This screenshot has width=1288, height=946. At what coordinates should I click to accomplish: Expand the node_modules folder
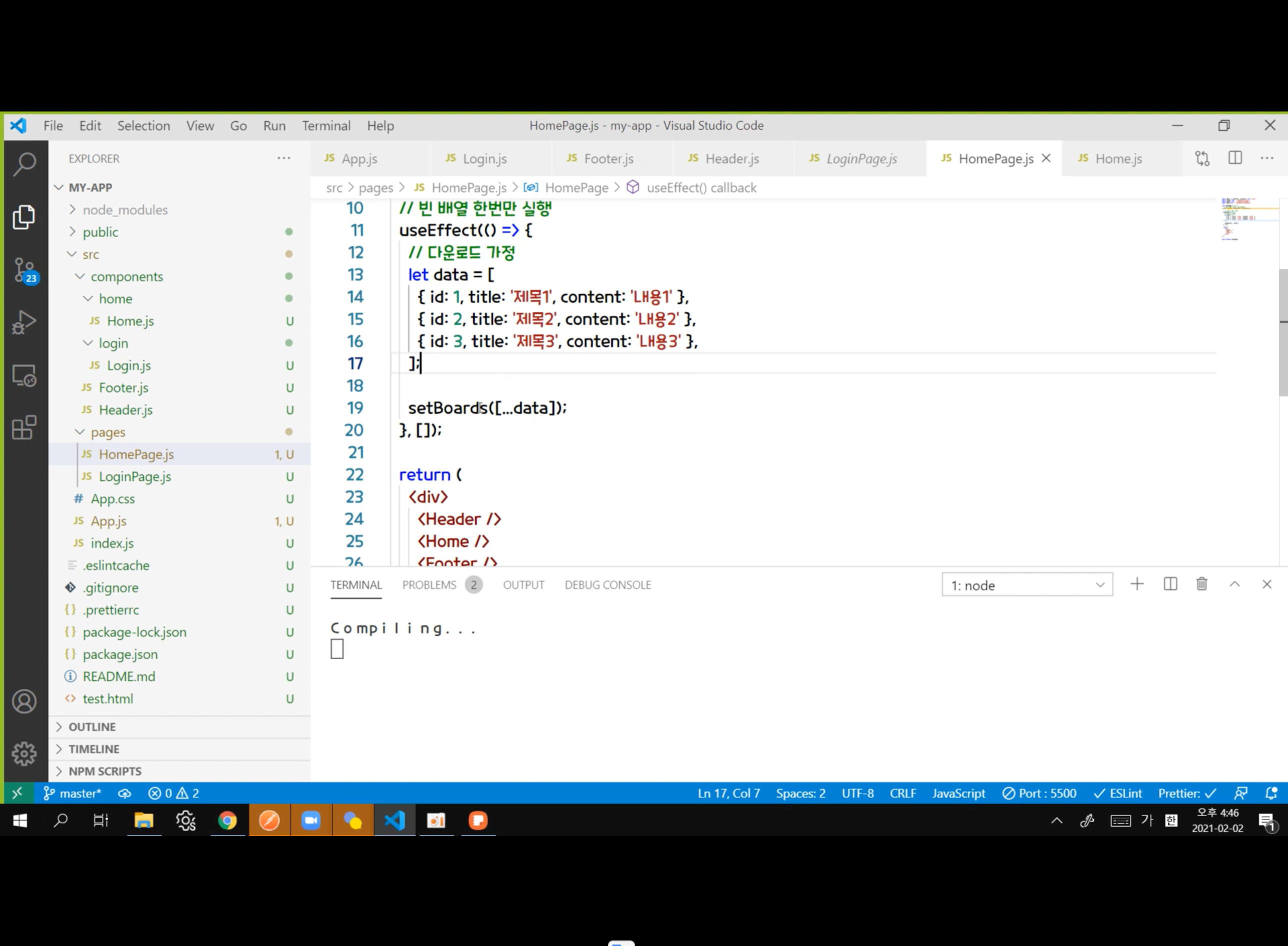pyautogui.click(x=125, y=209)
